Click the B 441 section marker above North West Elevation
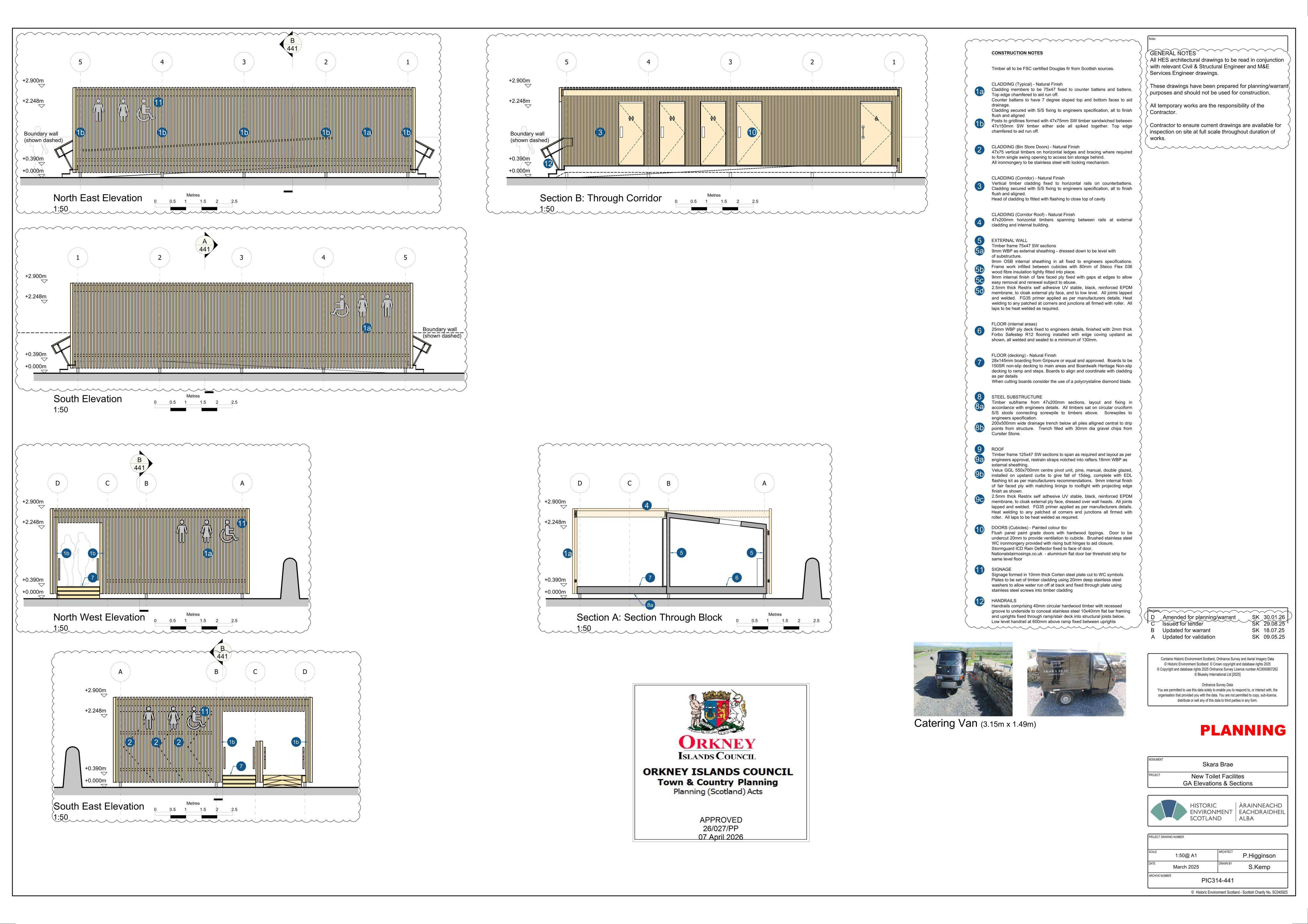Screen dimensions: 1308x924 [141, 464]
